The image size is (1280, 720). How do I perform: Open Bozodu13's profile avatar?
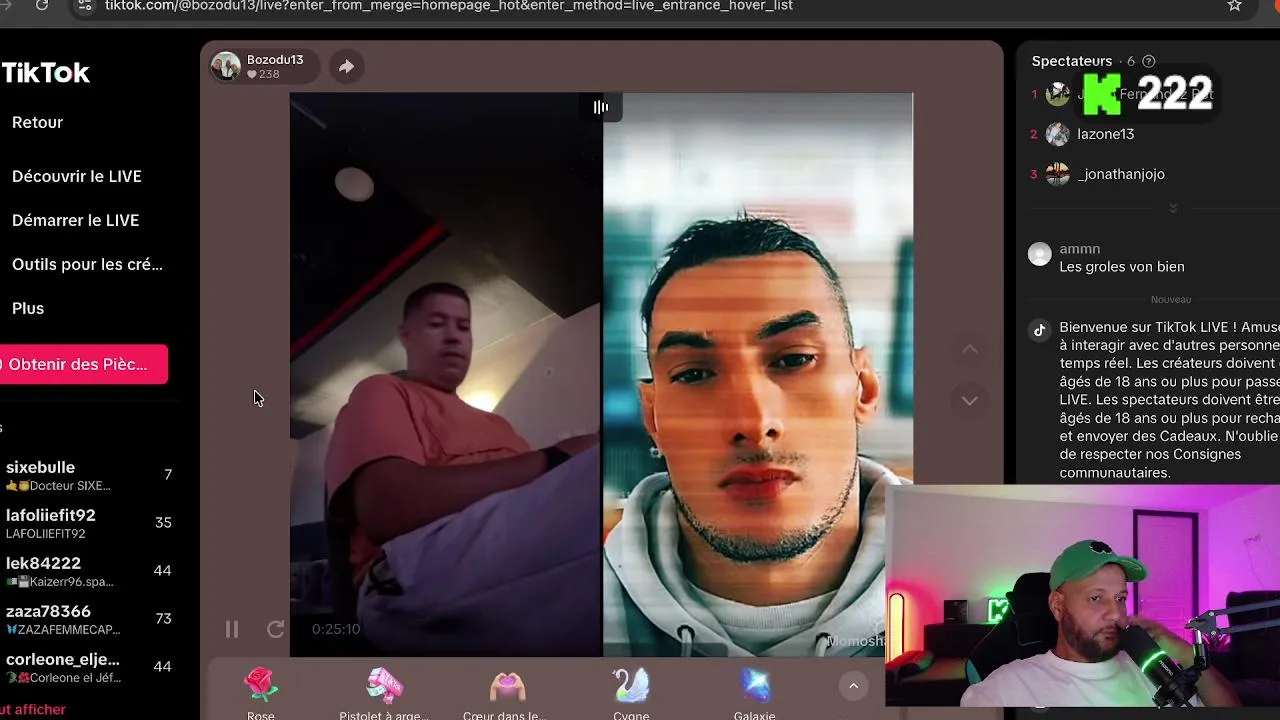(x=226, y=67)
